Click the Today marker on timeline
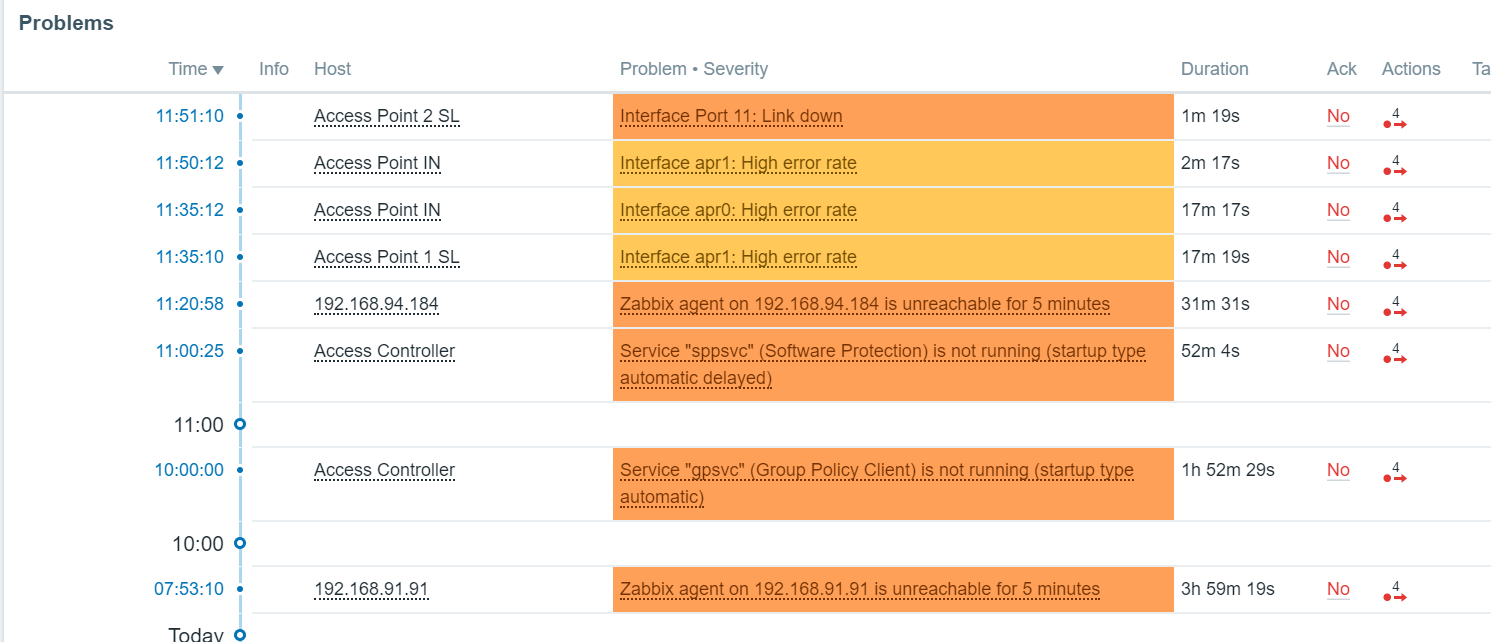 [x=239, y=634]
